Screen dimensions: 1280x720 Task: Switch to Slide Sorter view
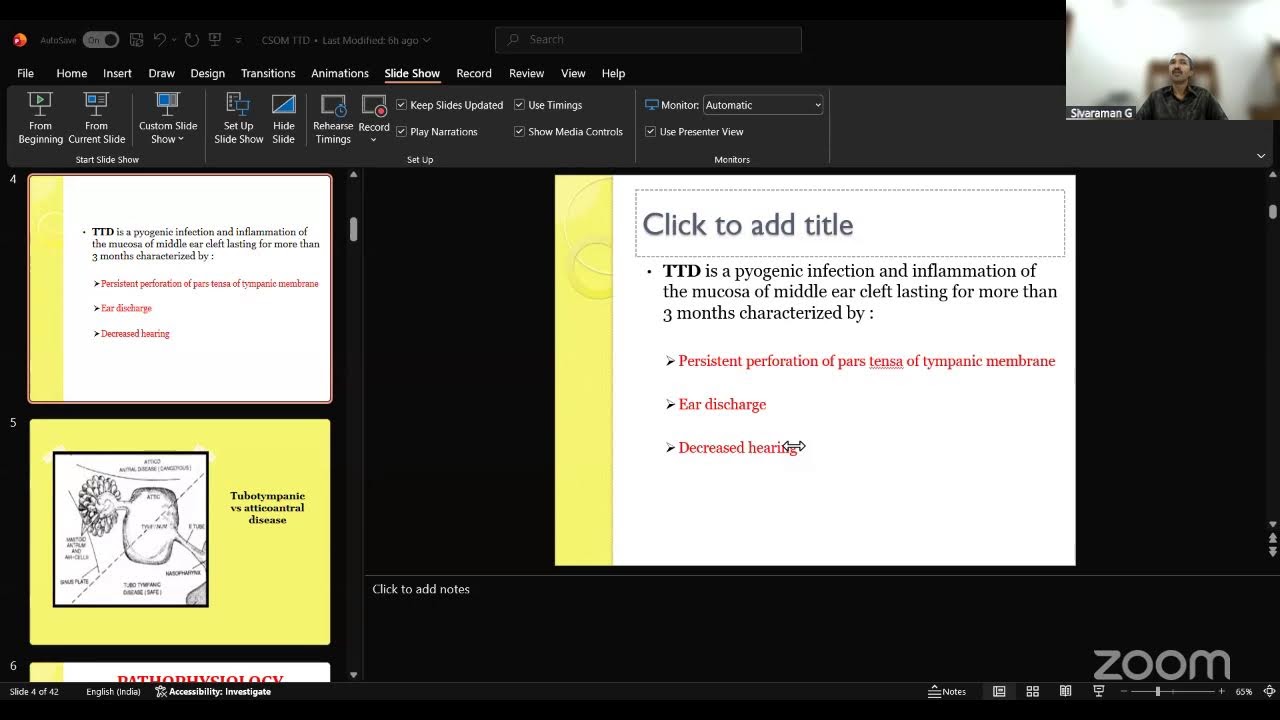pyautogui.click(x=1033, y=691)
